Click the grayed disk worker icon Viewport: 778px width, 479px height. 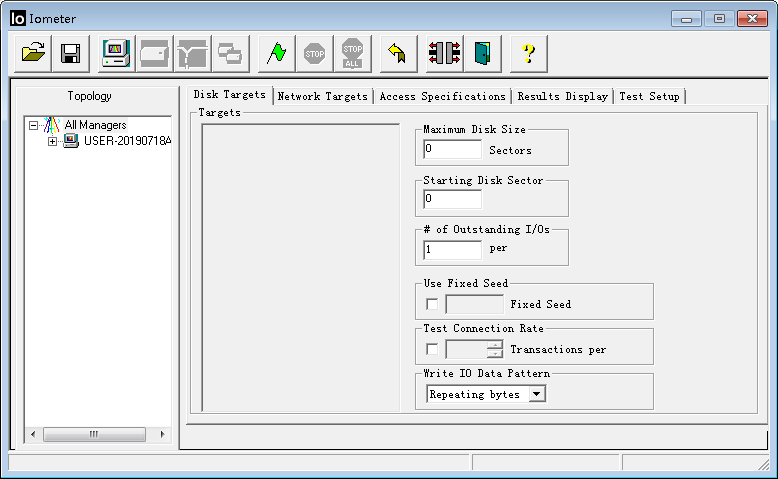coord(154,53)
